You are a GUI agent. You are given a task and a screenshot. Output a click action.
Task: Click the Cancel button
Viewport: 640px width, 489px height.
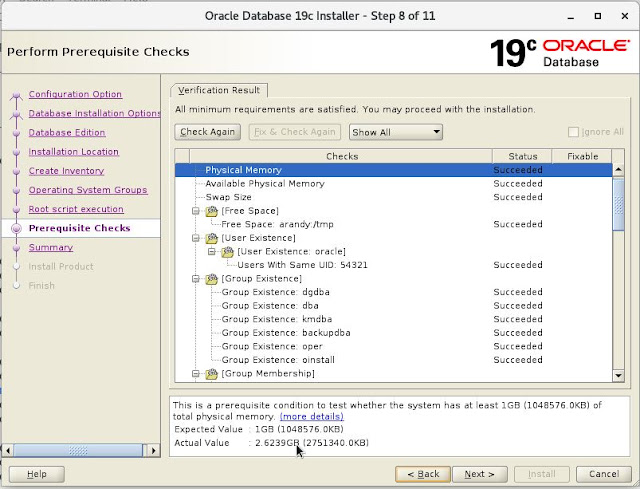click(604, 474)
